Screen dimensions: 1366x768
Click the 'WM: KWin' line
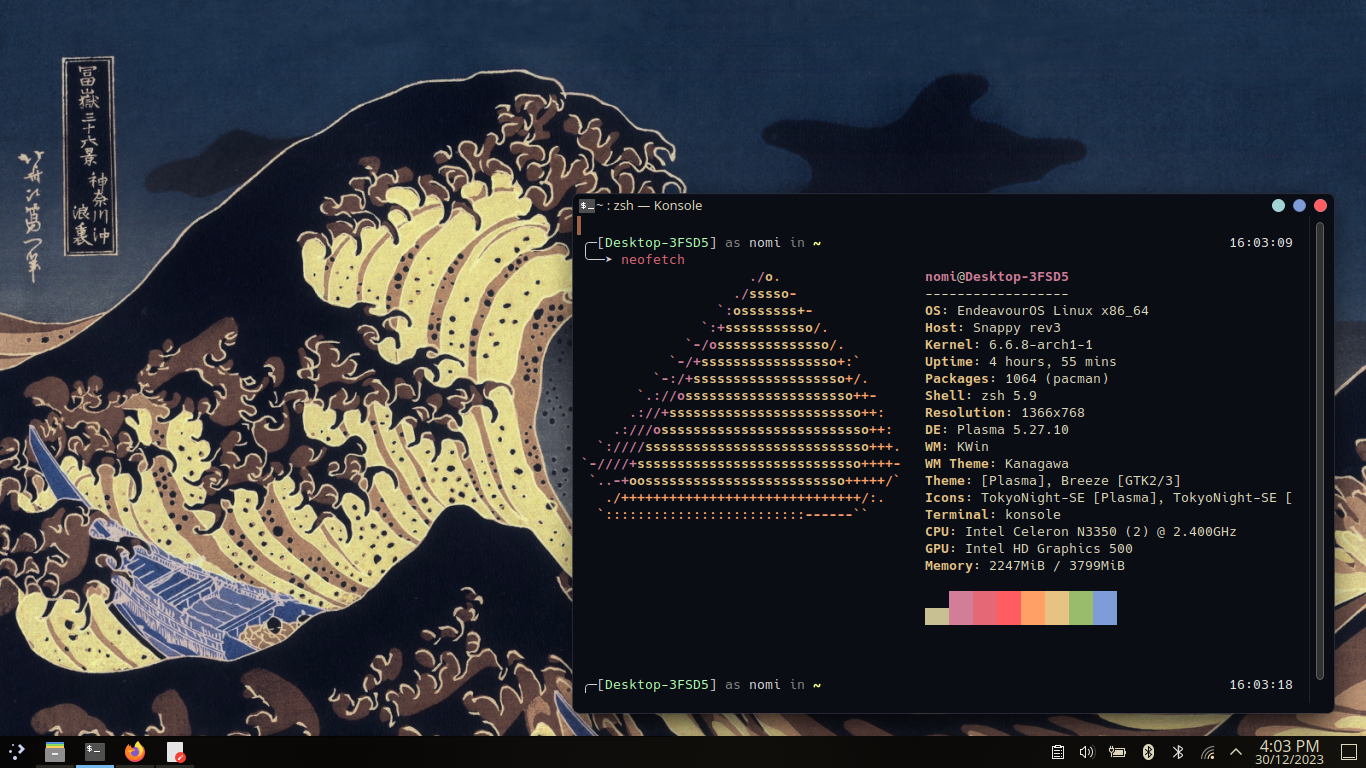(x=957, y=447)
